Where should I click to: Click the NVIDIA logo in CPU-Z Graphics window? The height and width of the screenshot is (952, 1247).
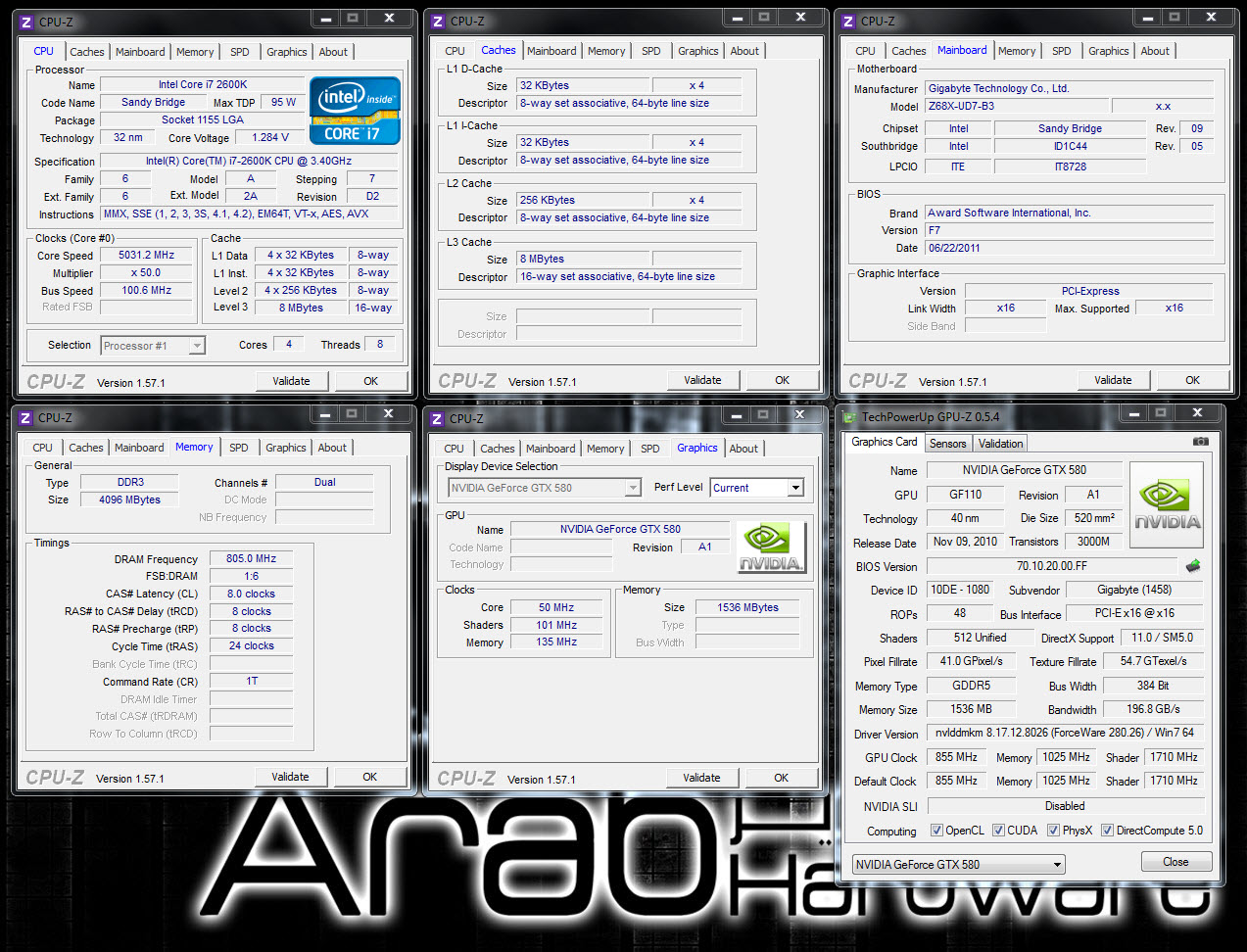click(x=771, y=547)
